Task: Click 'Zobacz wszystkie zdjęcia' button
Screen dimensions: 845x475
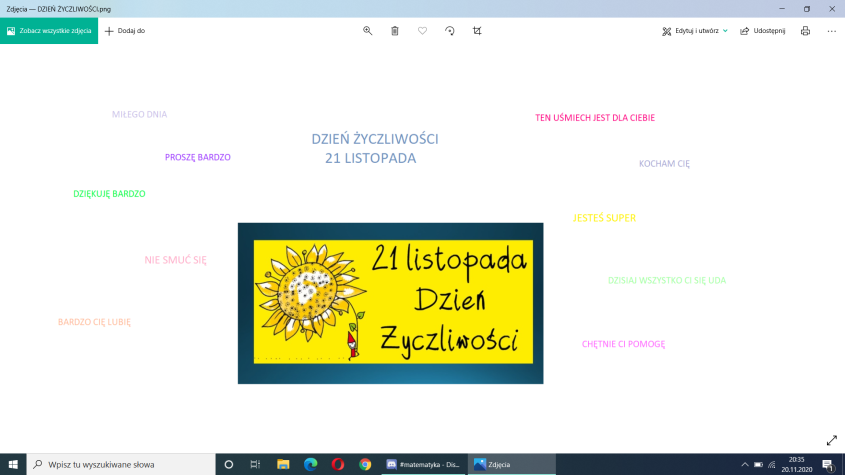Action: [49, 31]
